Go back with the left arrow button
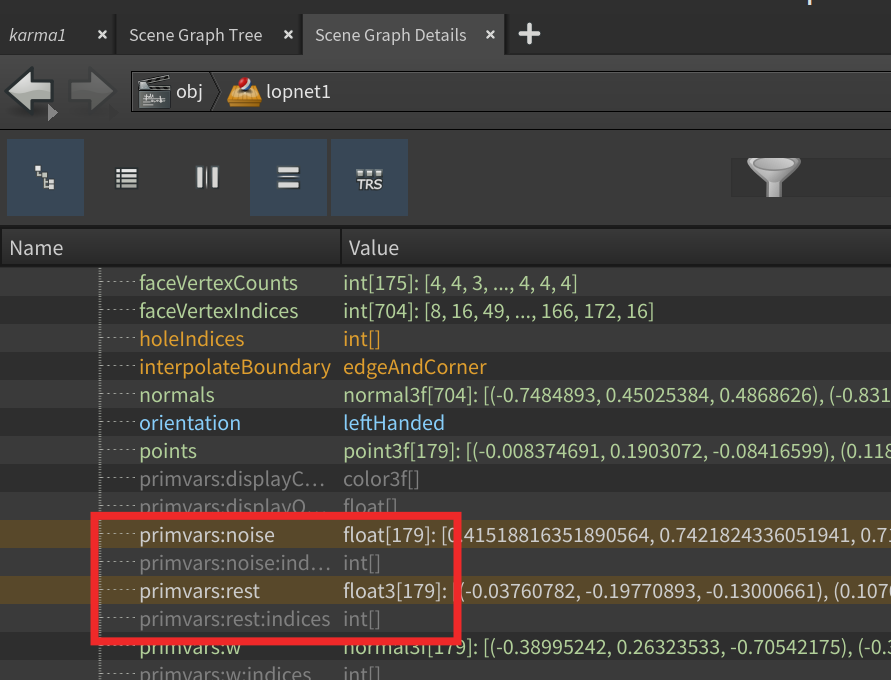This screenshot has width=891, height=680. click(30, 91)
